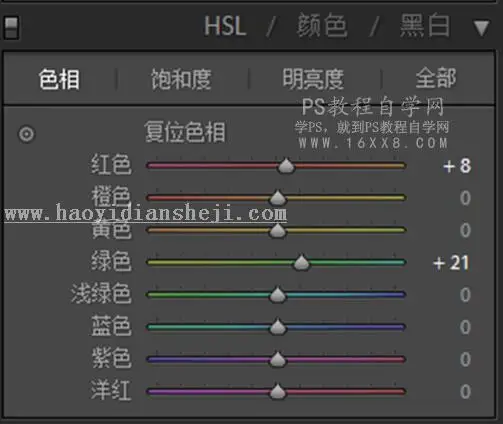The height and width of the screenshot is (424, 503).
Task: Click the 橙色 hue slider handle
Action: [x=278, y=197]
